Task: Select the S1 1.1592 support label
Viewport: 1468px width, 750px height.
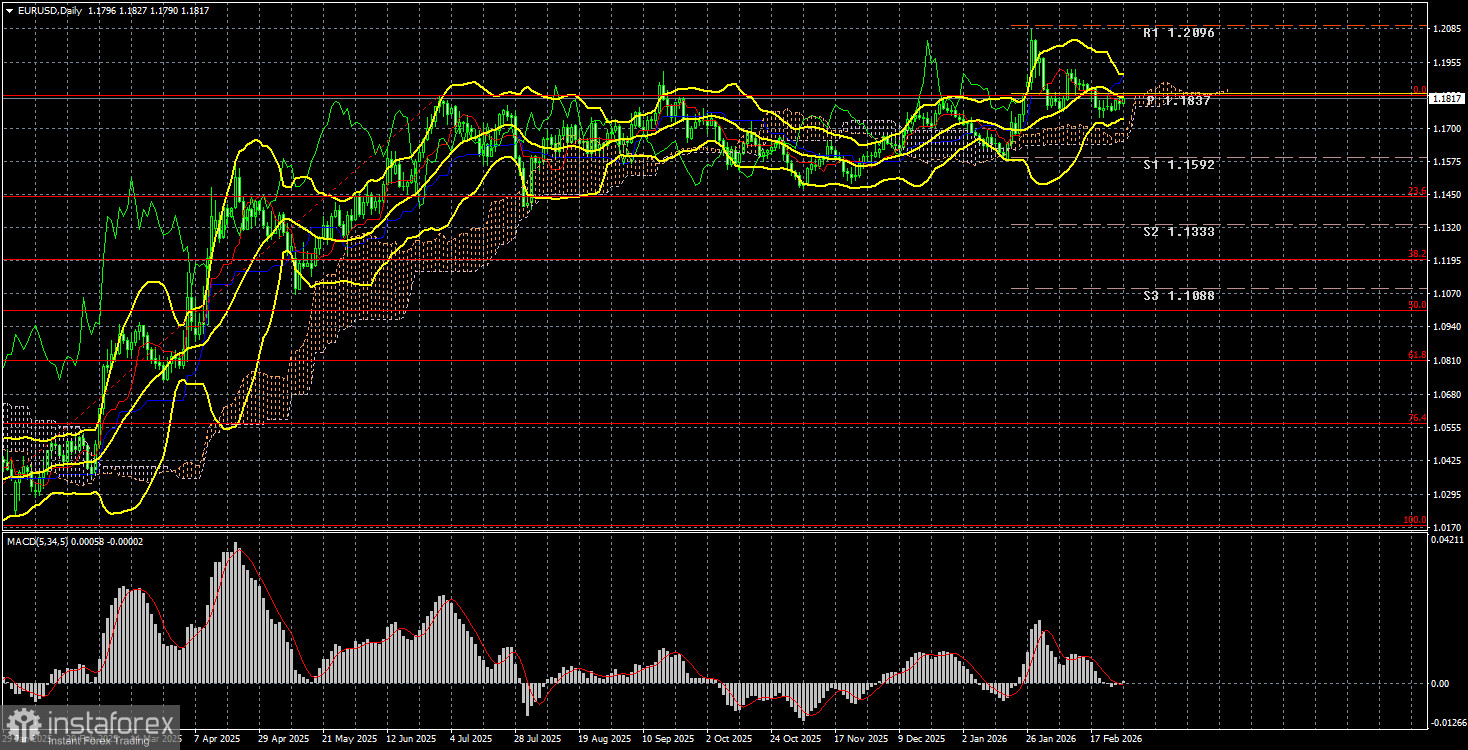Action: pos(1178,163)
